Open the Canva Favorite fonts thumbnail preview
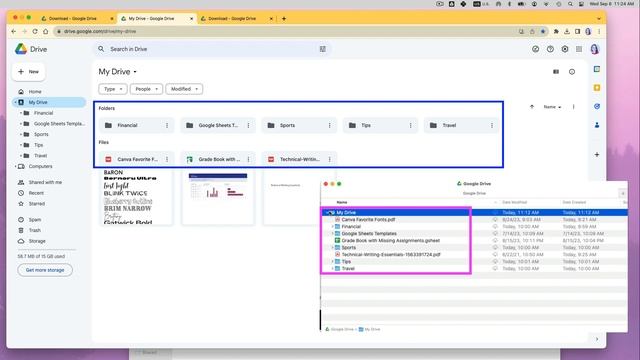Screen dimensions: 640x360 136,198
